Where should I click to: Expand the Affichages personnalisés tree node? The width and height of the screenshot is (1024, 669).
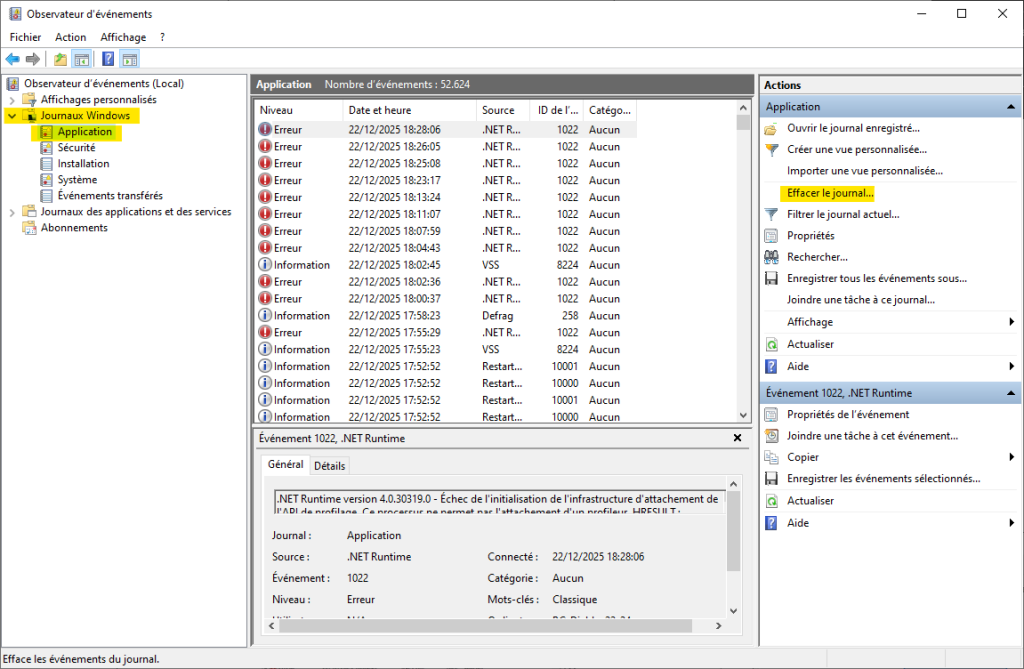pos(12,100)
